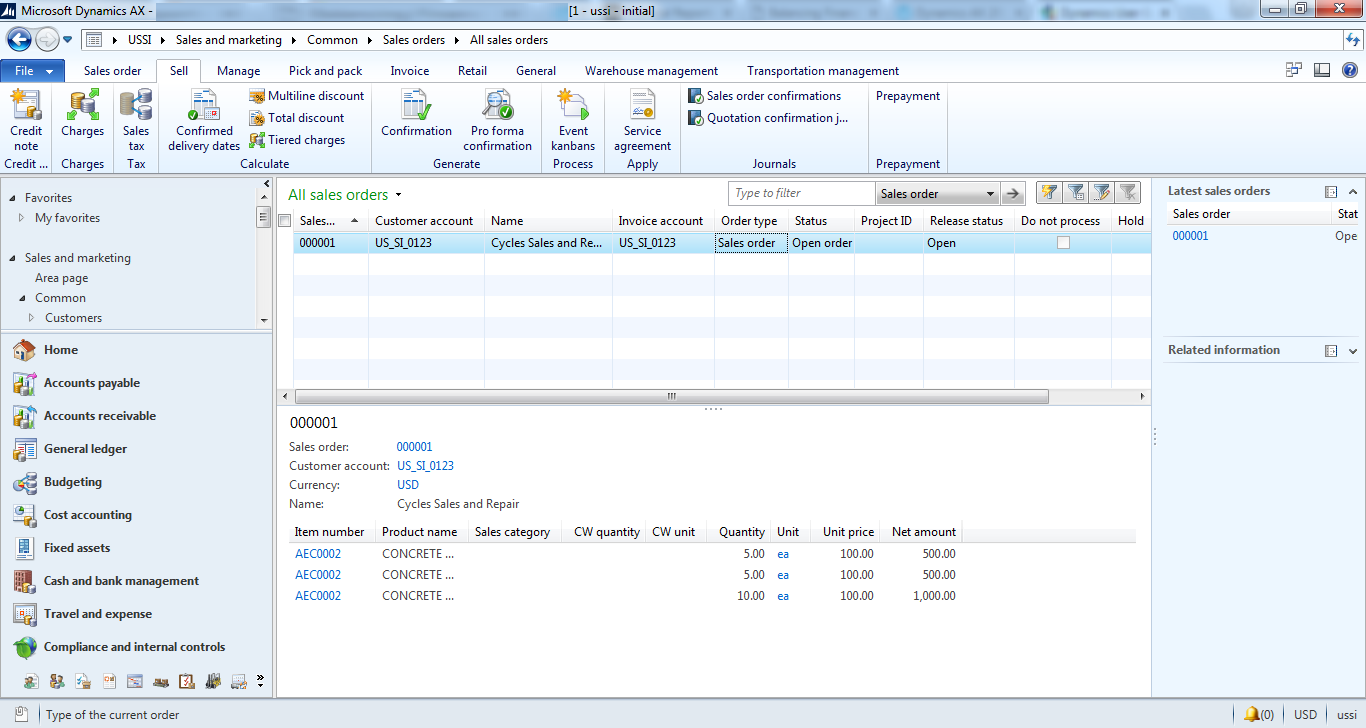The image size is (1366, 728).
Task: Open the Invoice ribbon tab
Action: [409, 71]
